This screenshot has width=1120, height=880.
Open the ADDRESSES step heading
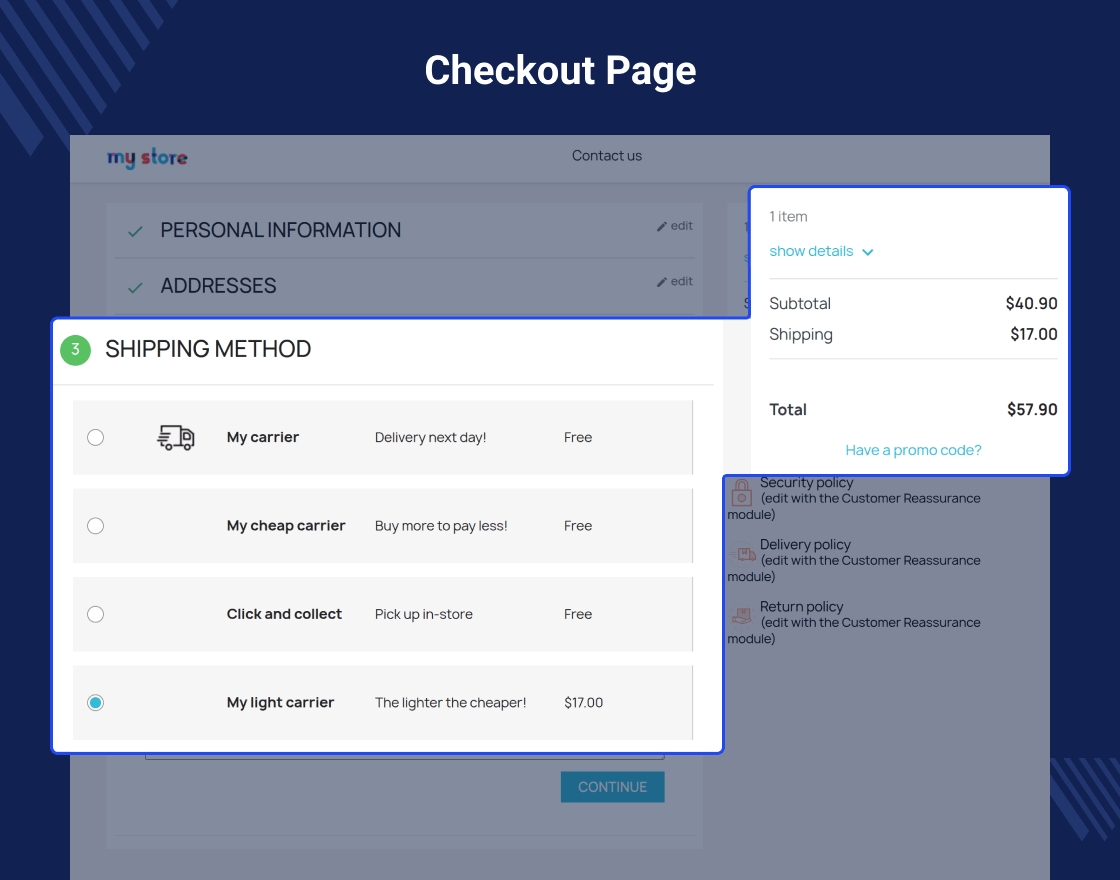(218, 286)
